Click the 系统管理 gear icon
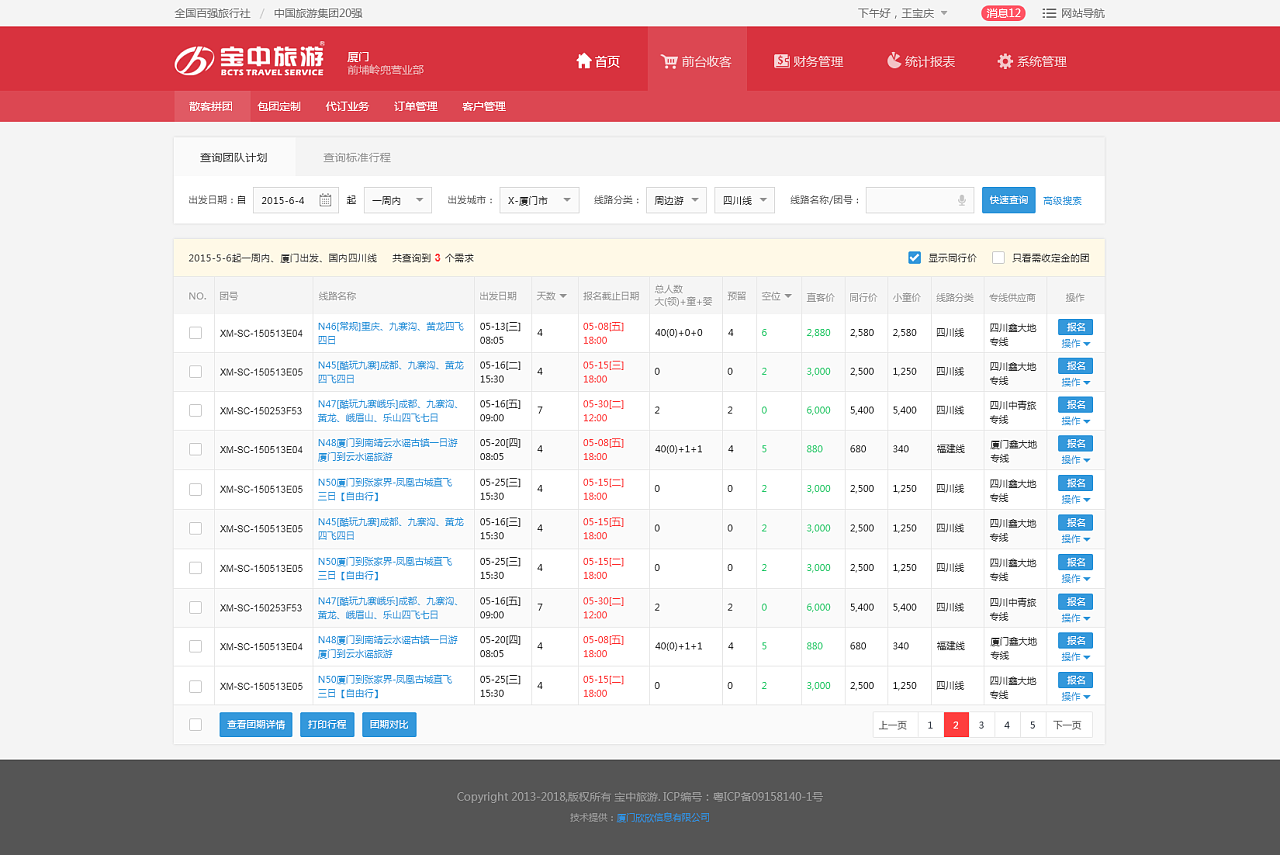The height and width of the screenshot is (855, 1280). (1003, 60)
